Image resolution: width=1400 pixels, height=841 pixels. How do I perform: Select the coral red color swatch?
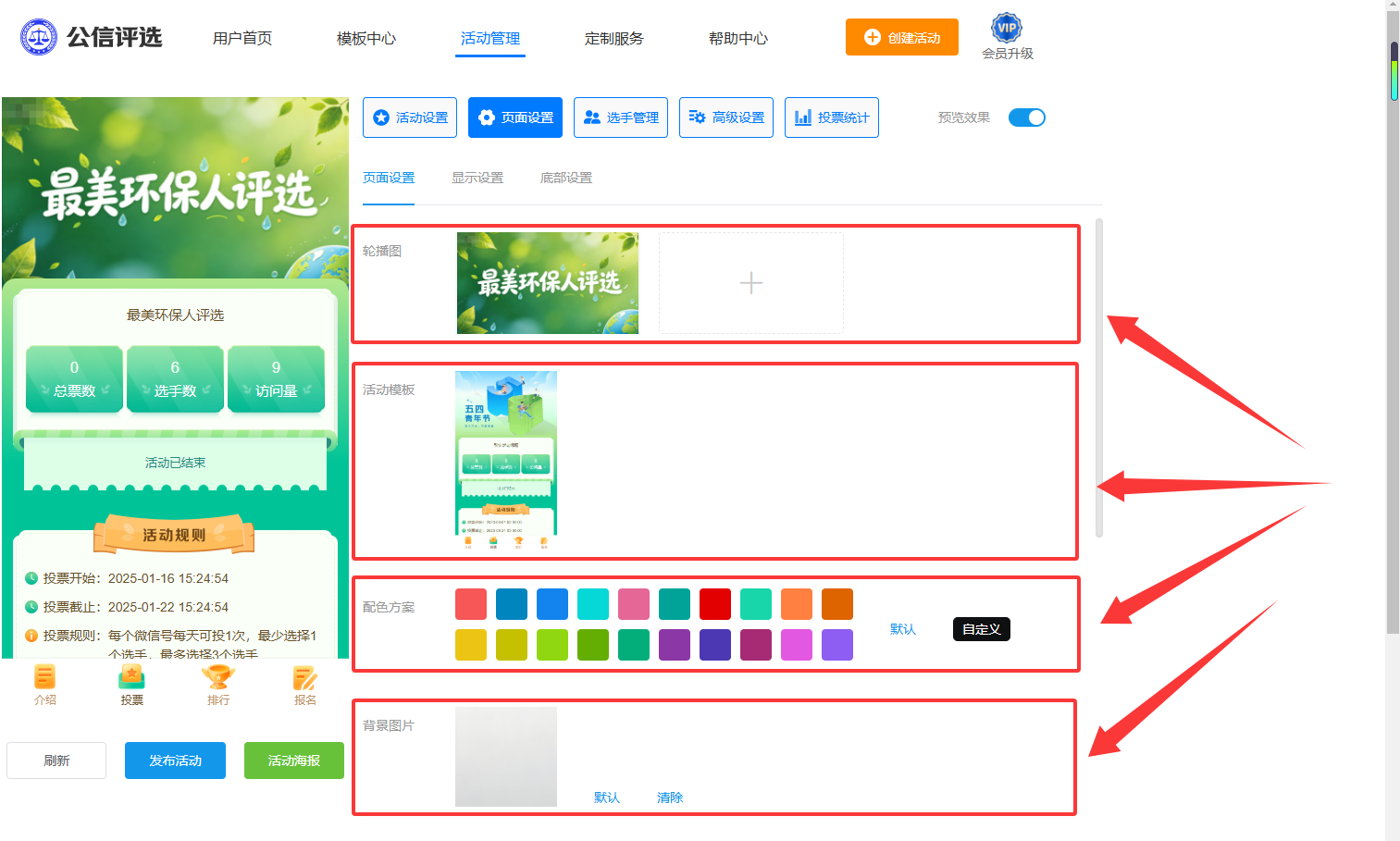471,604
